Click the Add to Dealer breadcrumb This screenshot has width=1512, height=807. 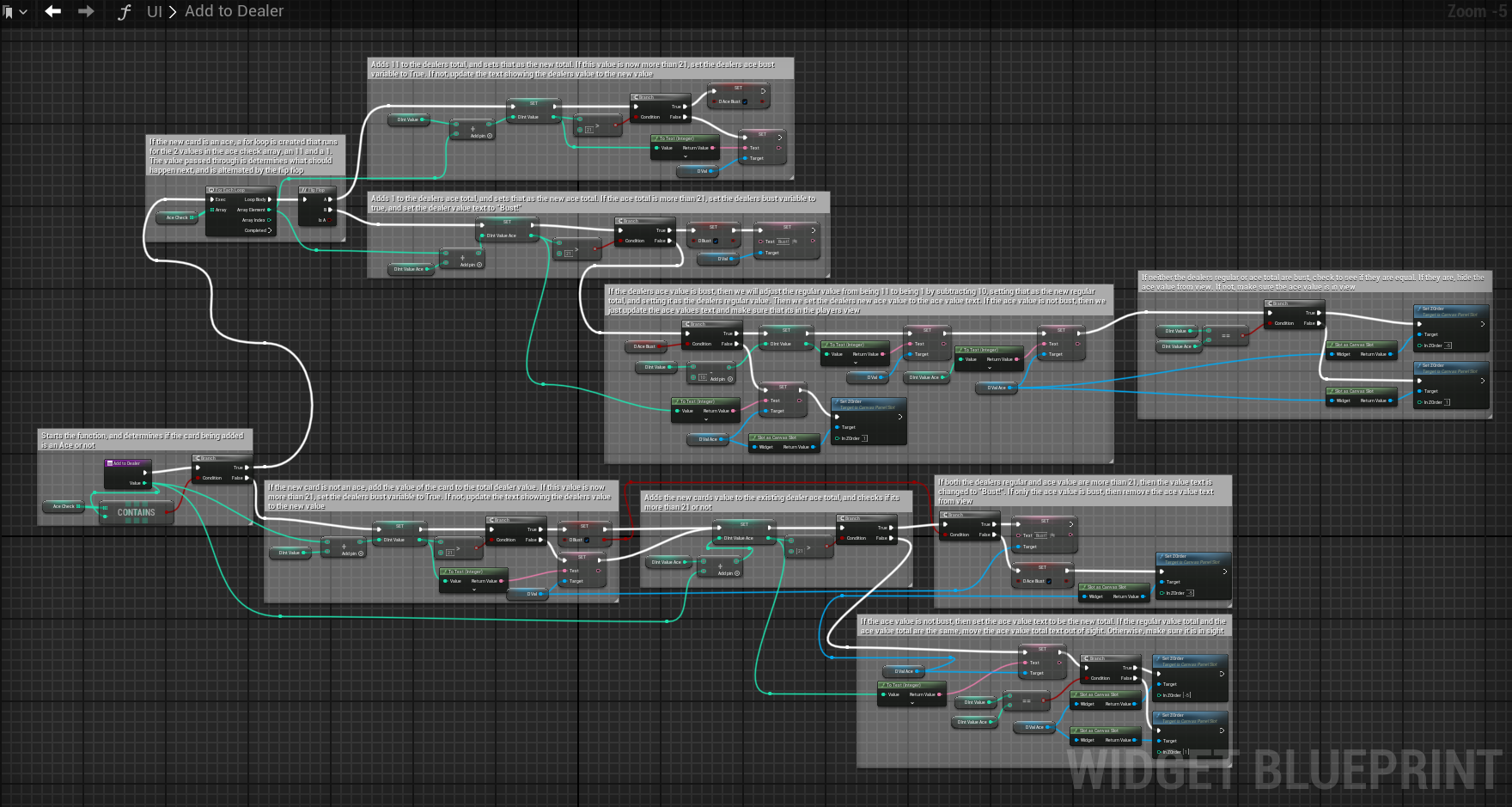234,11
